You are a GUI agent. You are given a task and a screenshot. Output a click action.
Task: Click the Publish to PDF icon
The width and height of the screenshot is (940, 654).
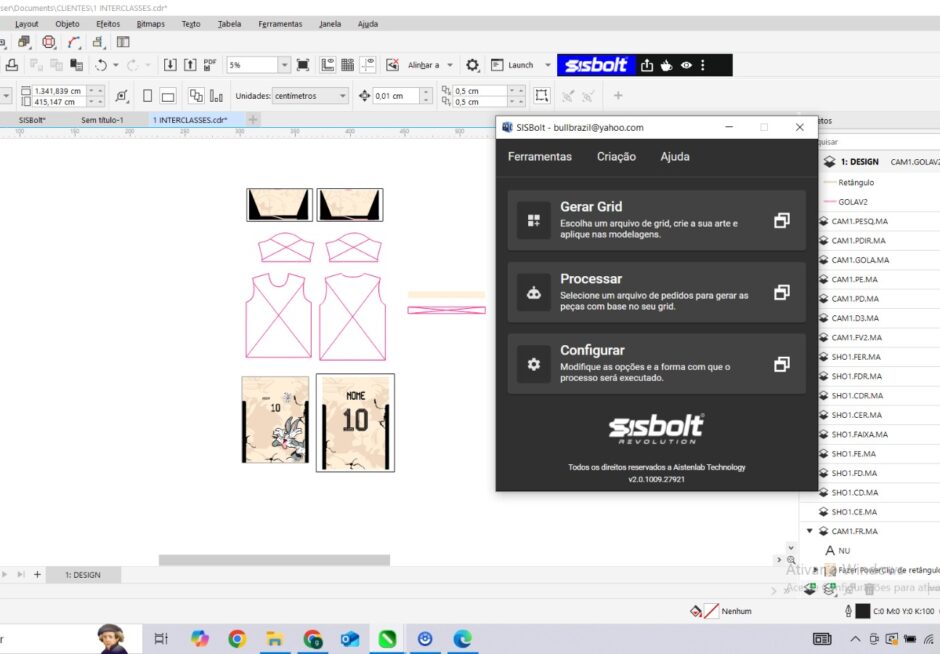[210, 65]
